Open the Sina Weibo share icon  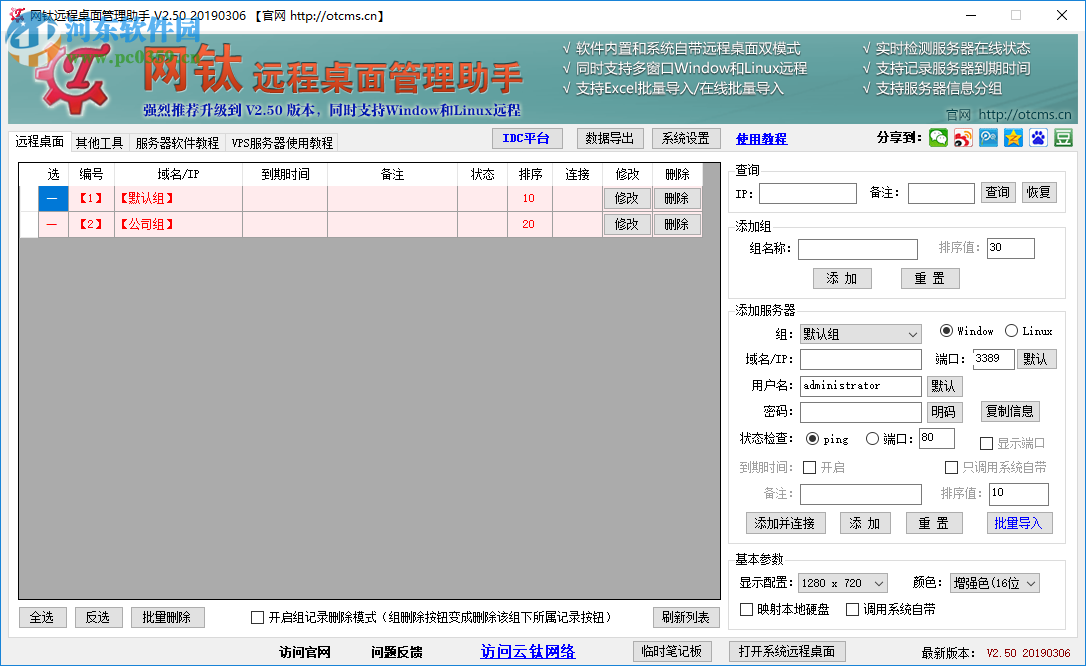pos(963,137)
